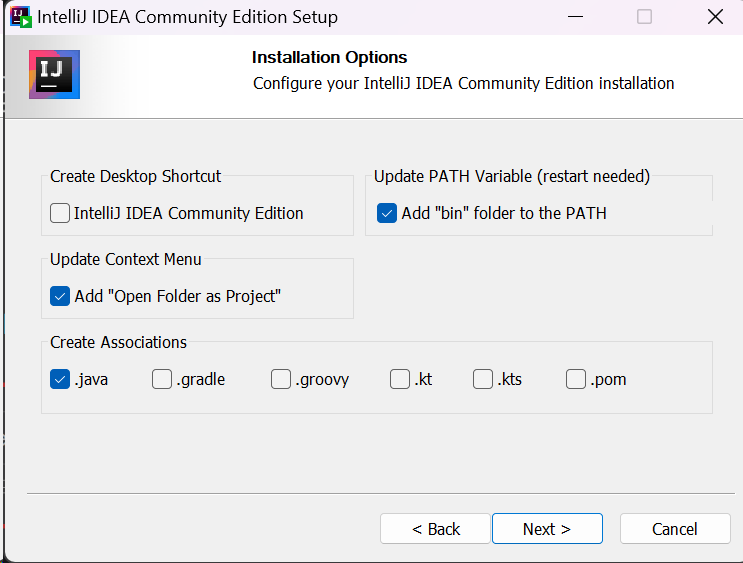Uncheck Add "bin" folder to the PATH
Screen dimensions: 743x563
tap(387, 213)
